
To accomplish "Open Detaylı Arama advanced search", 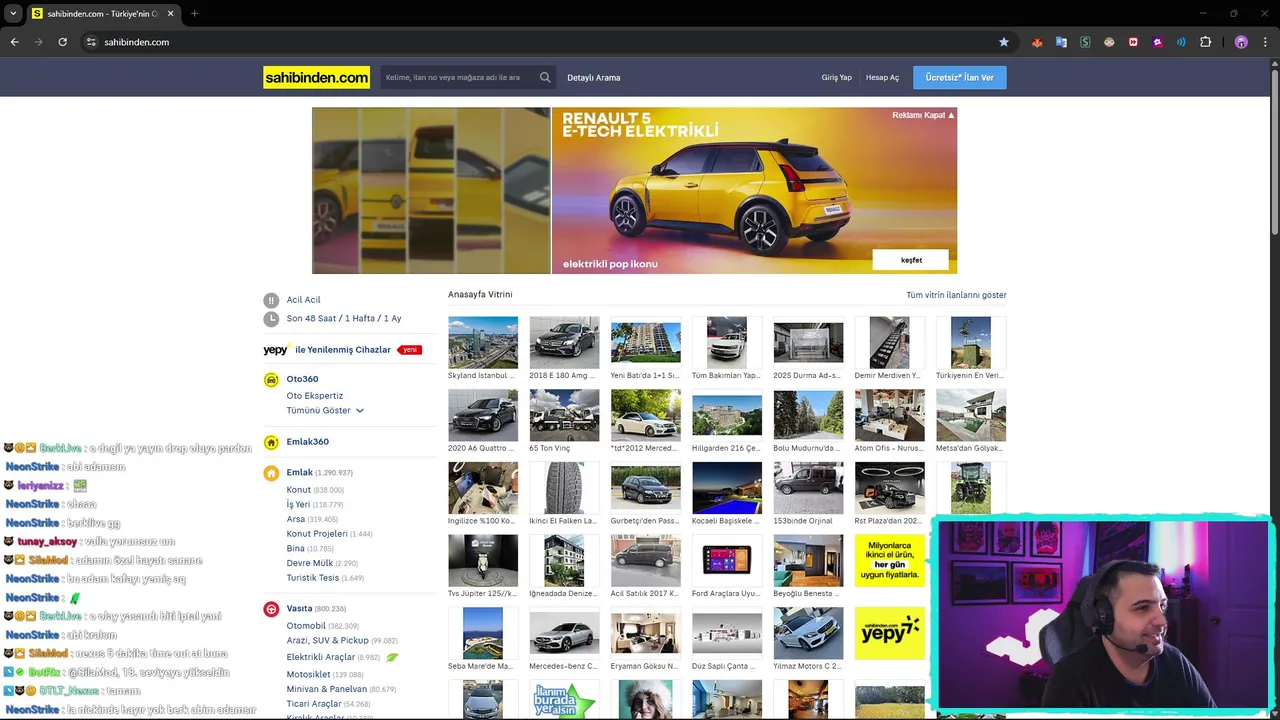I will tap(594, 77).
